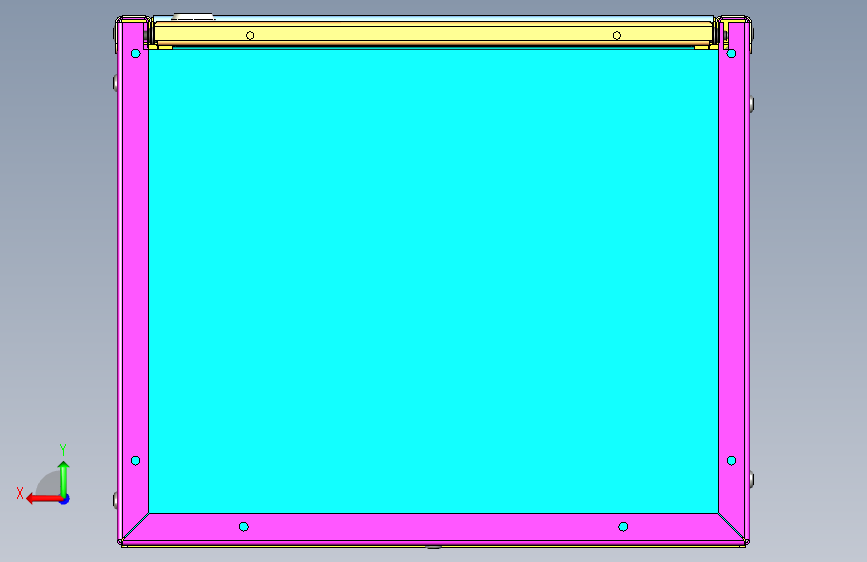
Task: Select the right hole on the yellow rail
Action: click(617, 35)
